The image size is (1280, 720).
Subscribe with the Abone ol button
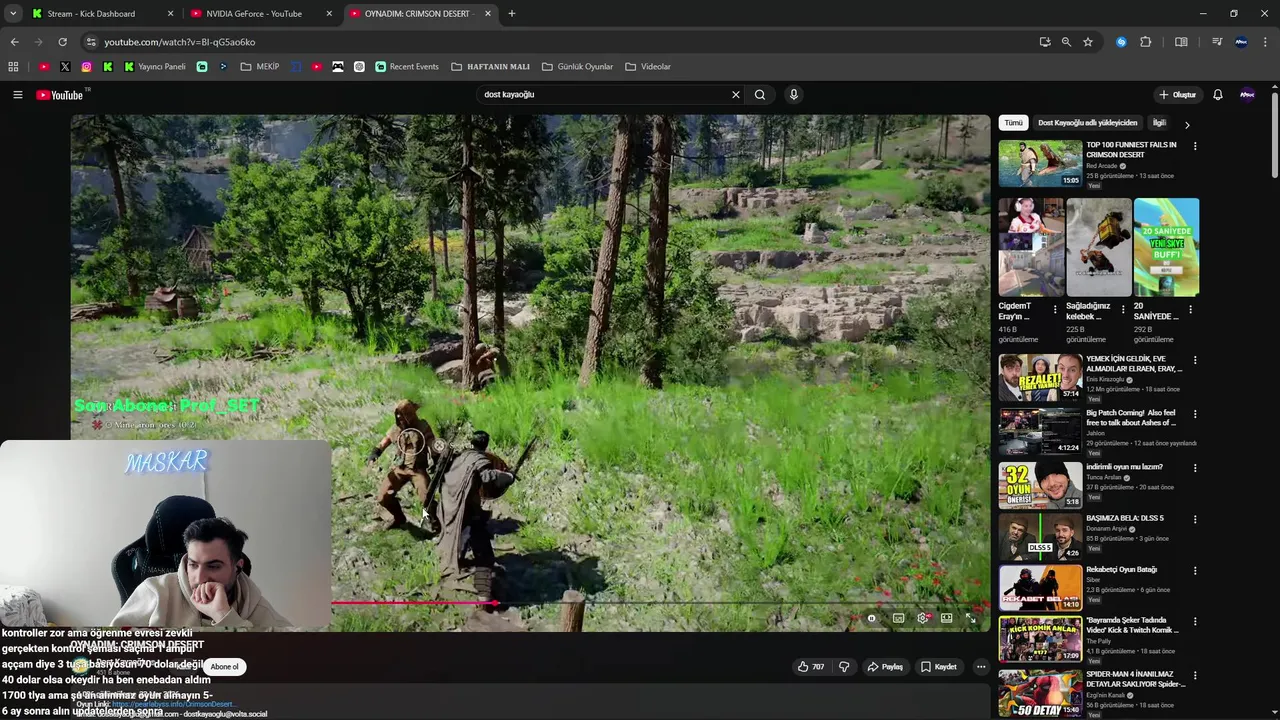click(224, 667)
